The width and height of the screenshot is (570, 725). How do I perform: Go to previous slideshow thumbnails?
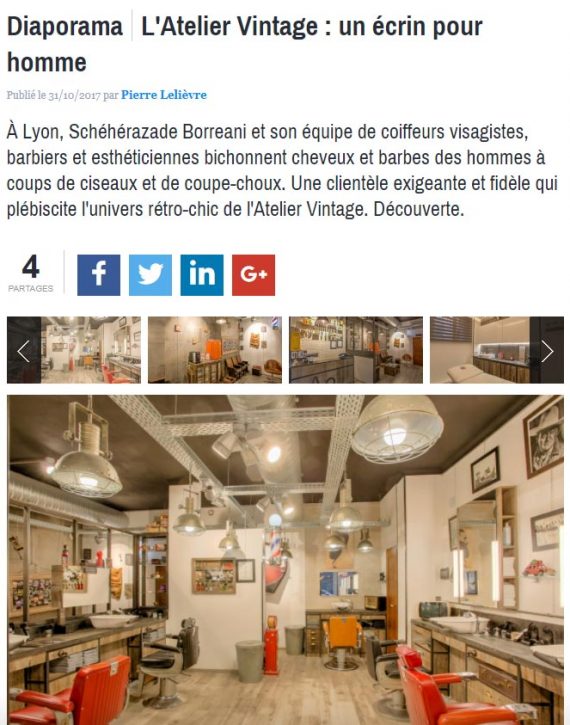(x=24, y=350)
